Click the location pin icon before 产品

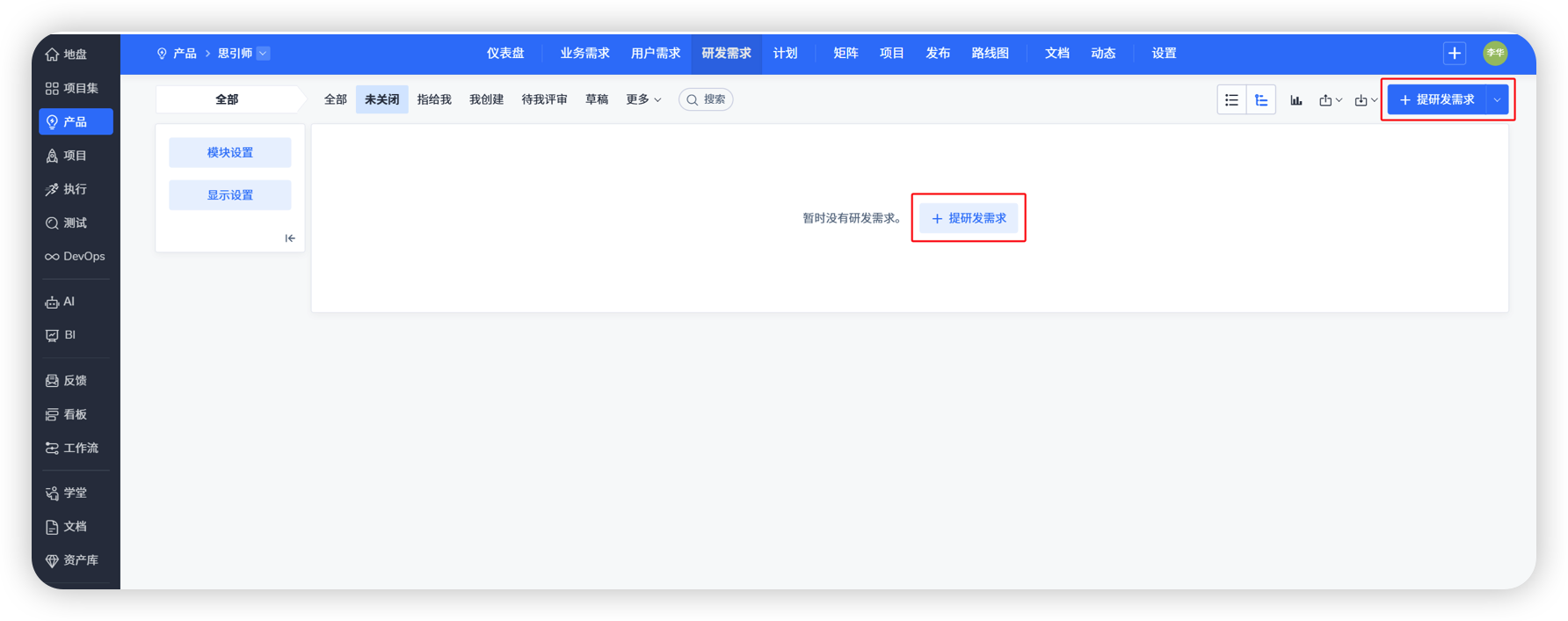pyautogui.click(x=162, y=54)
